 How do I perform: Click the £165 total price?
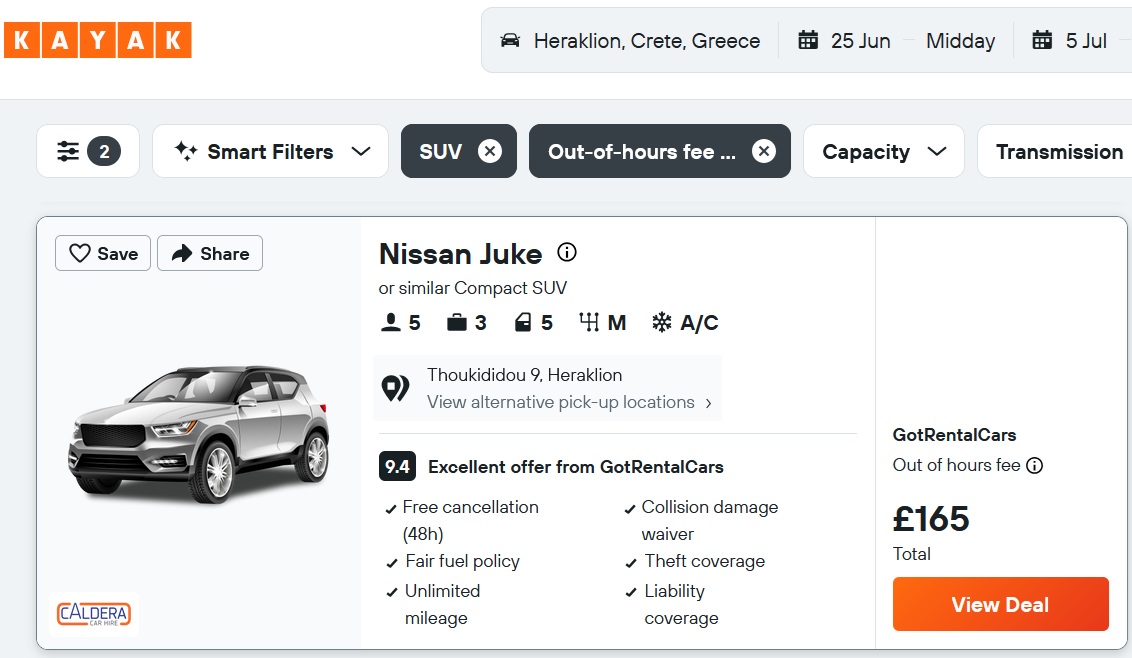pos(931,519)
